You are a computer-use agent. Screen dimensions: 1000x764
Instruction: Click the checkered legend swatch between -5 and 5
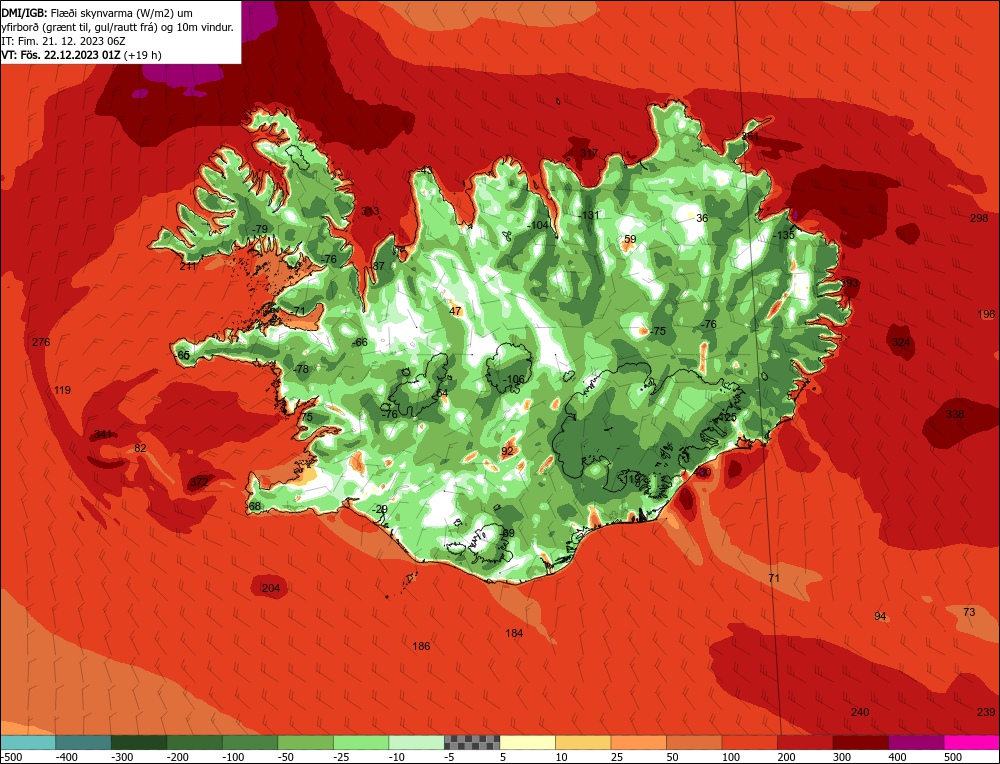click(x=472, y=742)
